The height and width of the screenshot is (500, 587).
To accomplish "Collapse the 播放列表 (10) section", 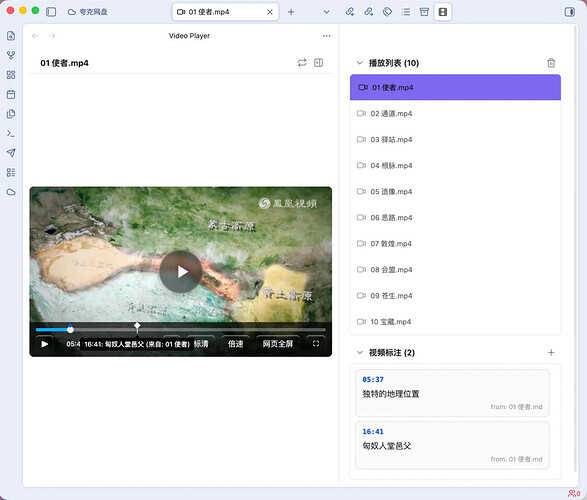I will click(359, 63).
